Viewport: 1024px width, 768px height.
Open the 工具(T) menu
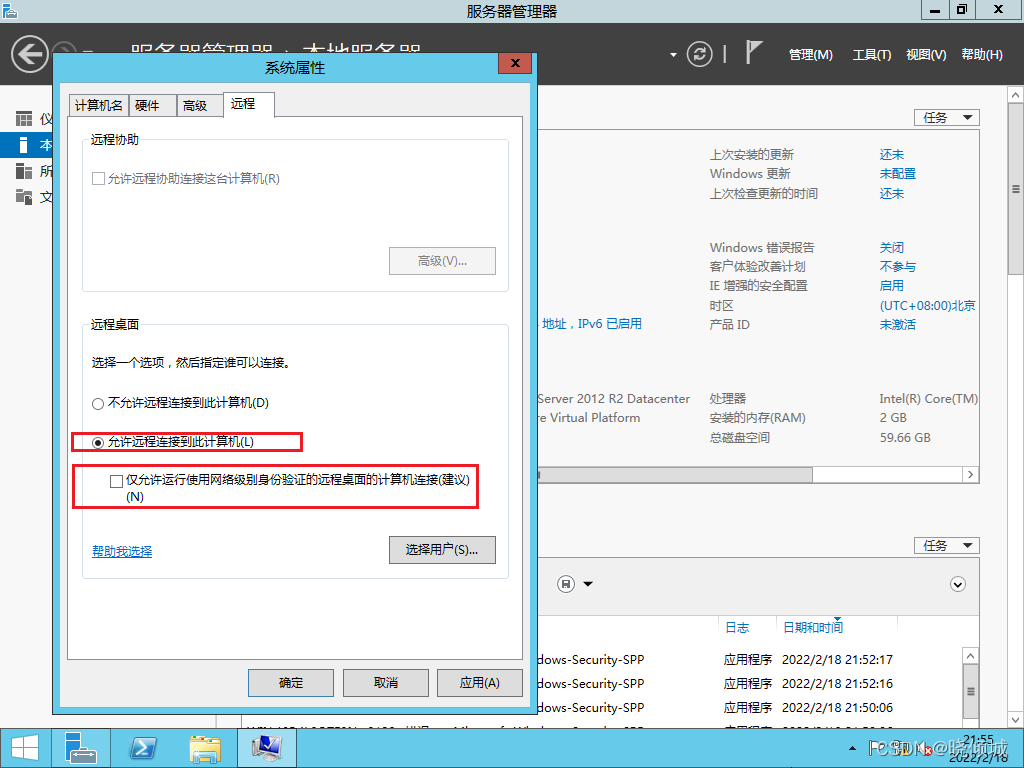click(x=872, y=55)
